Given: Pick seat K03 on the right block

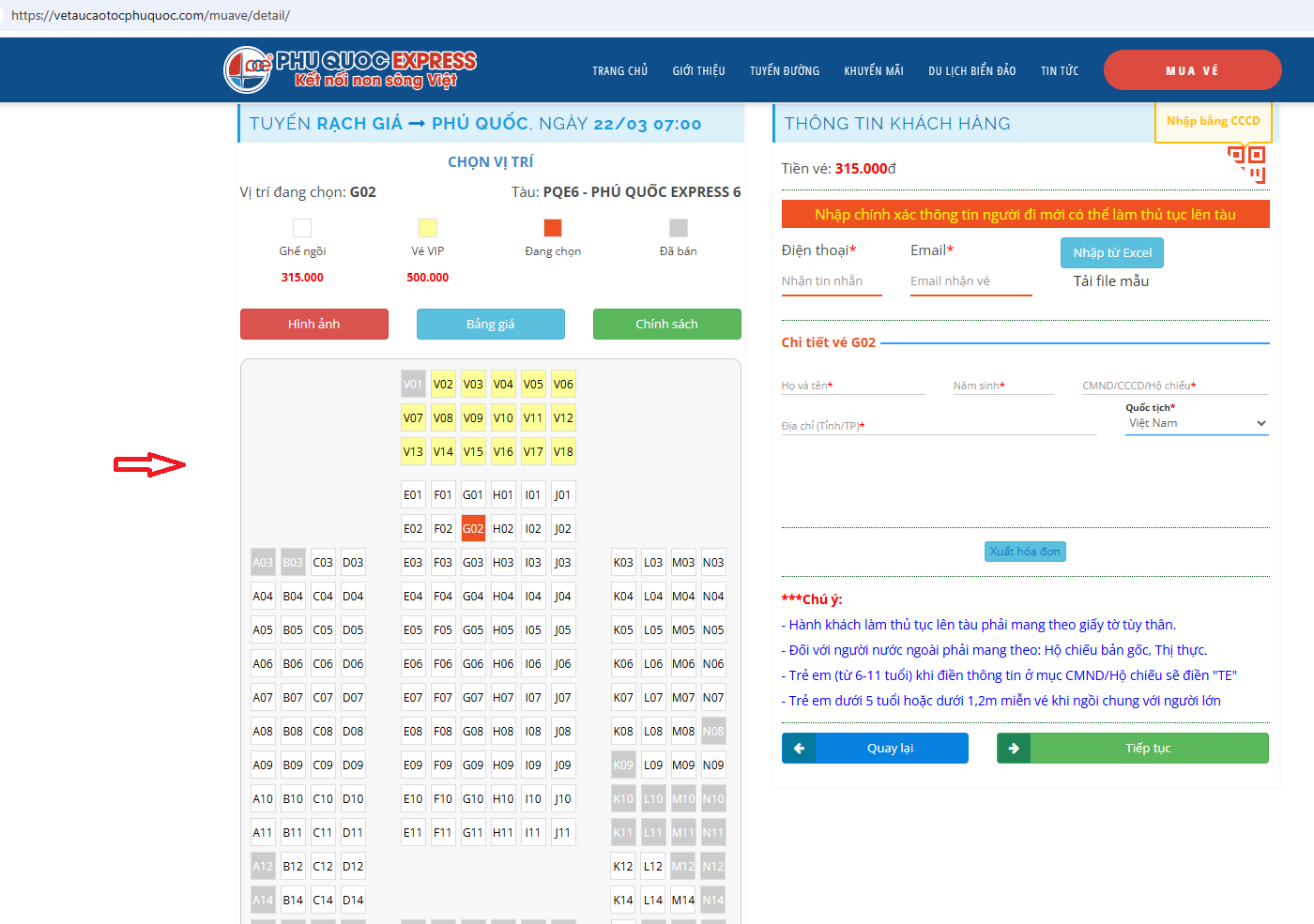Looking at the screenshot, I should (x=623, y=563).
